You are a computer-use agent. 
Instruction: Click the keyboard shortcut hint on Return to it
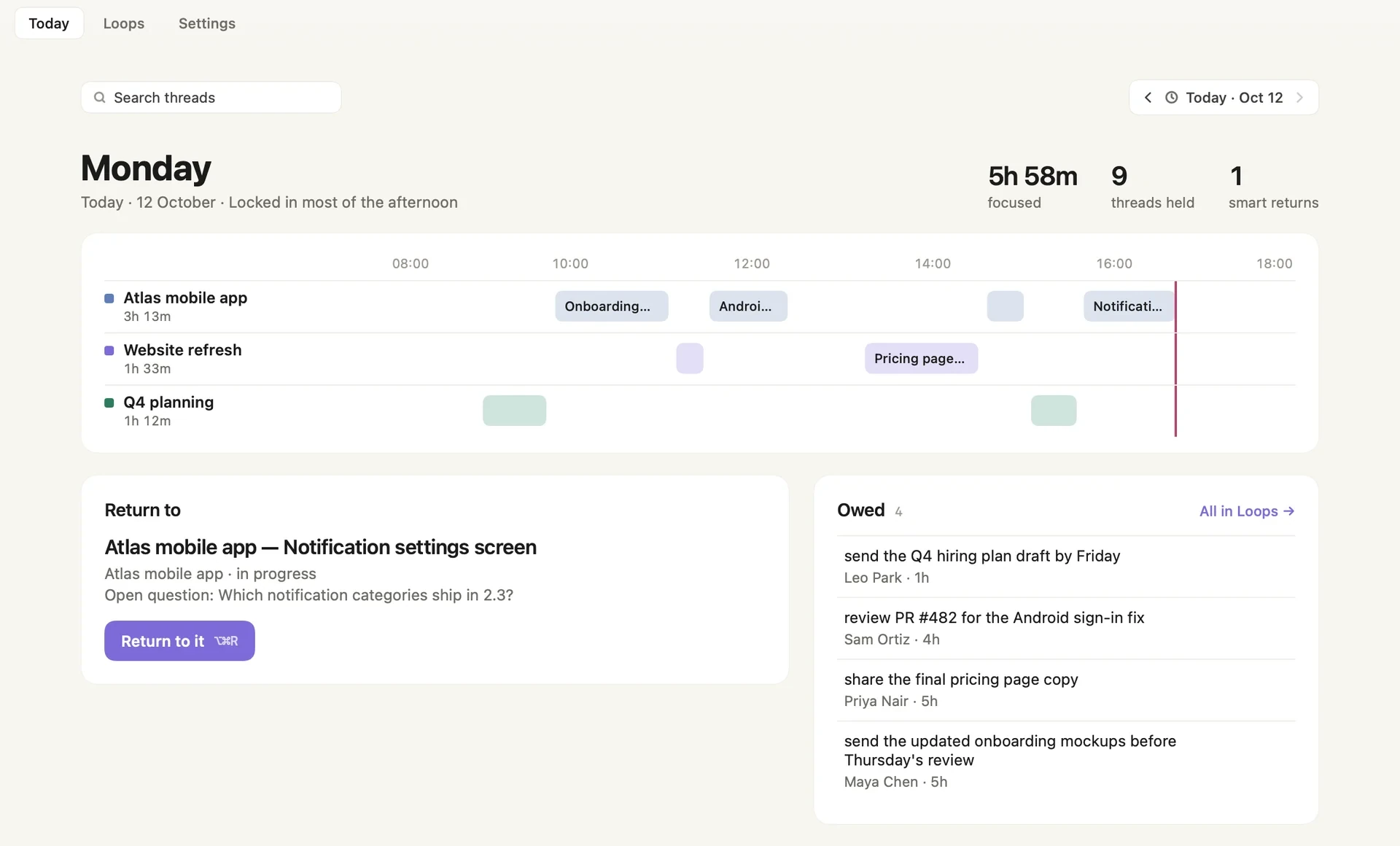click(x=227, y=641)
